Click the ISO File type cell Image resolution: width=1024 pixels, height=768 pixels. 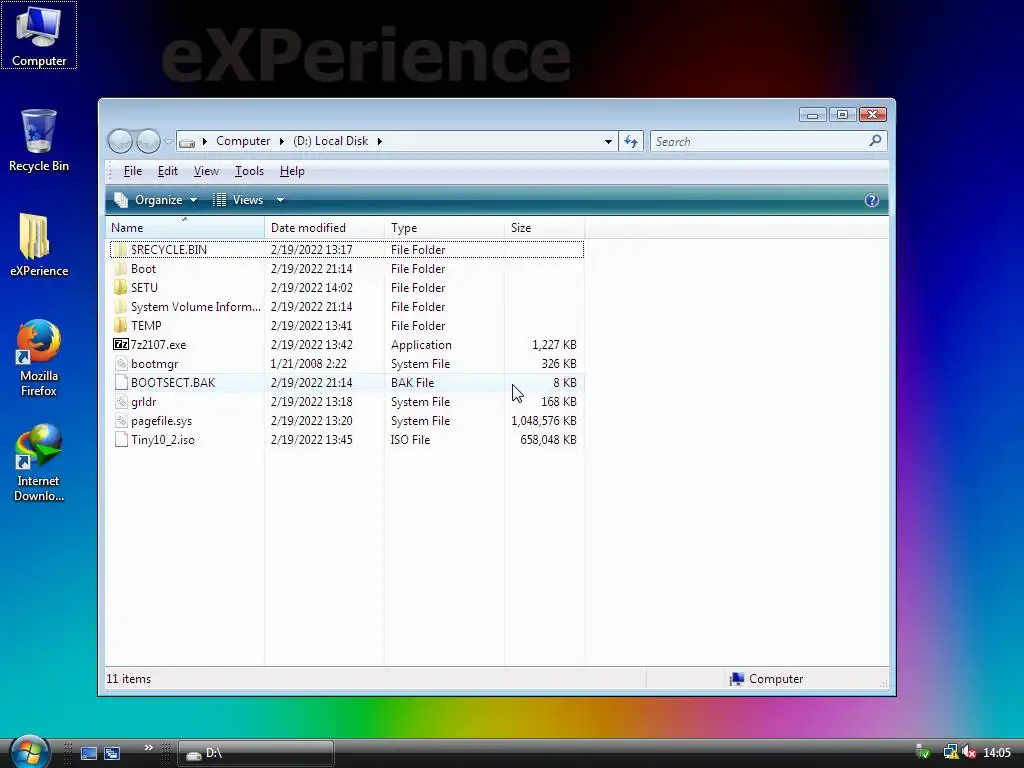pos(410,440)
